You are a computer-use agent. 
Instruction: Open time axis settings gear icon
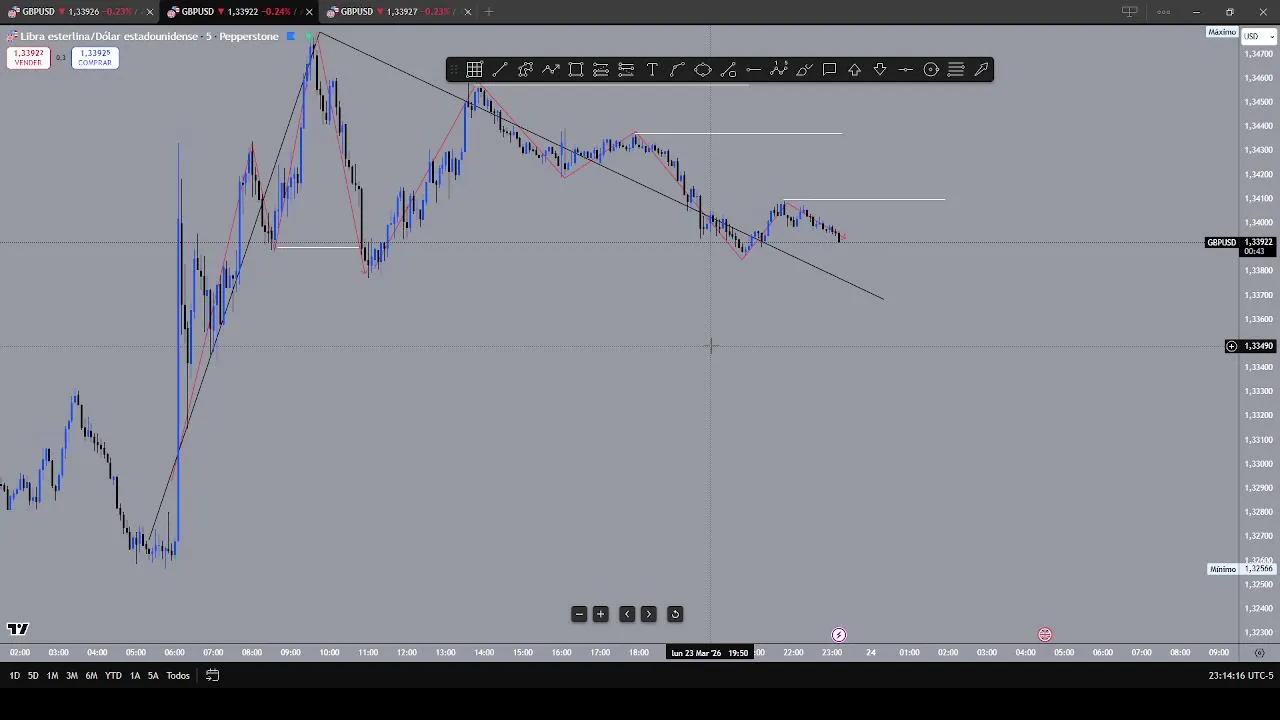pos(1259,653)
